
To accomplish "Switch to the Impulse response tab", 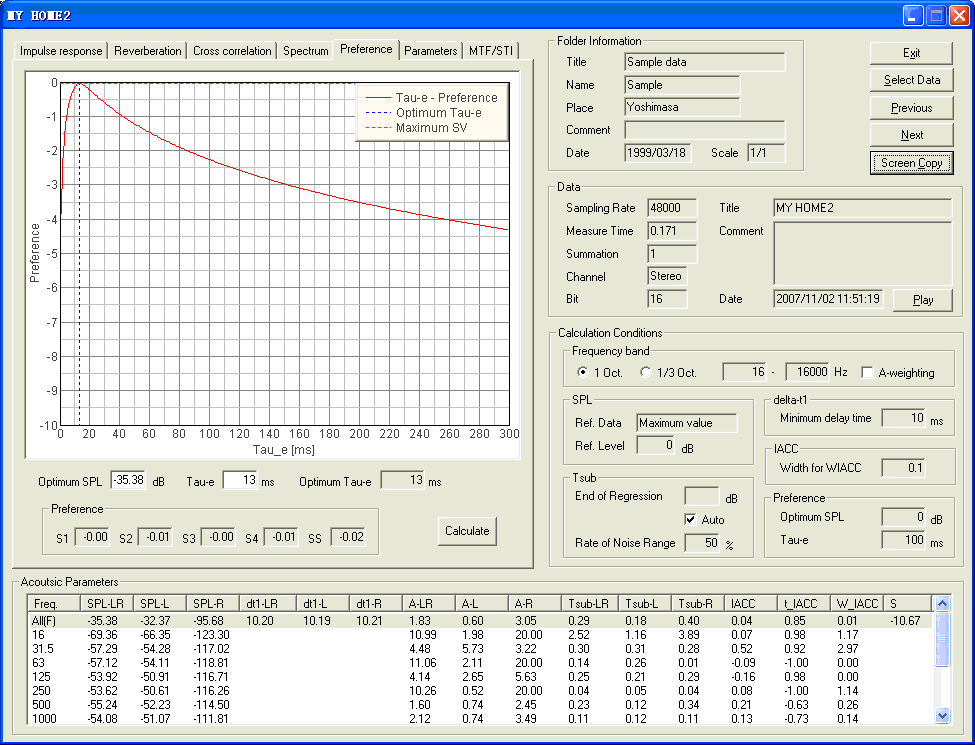I will 61,51.
